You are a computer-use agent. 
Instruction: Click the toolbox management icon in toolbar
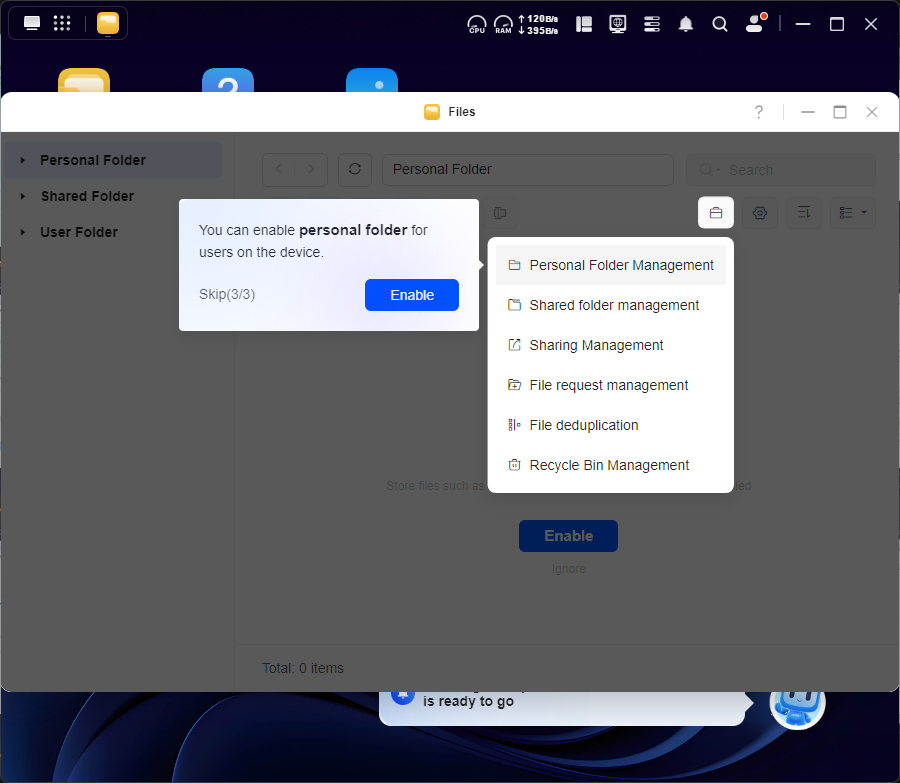click(x=716, y=213)
